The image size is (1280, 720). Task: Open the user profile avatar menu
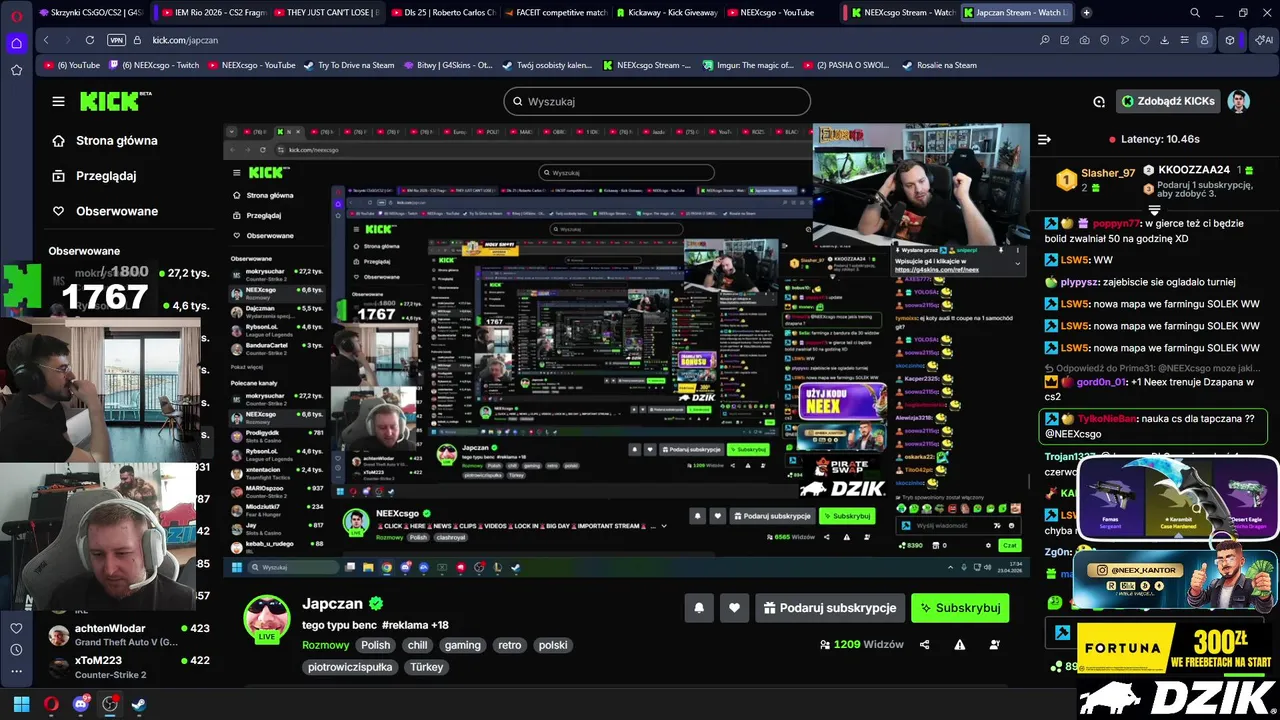pyautogui.click(x=1239, y=101)
